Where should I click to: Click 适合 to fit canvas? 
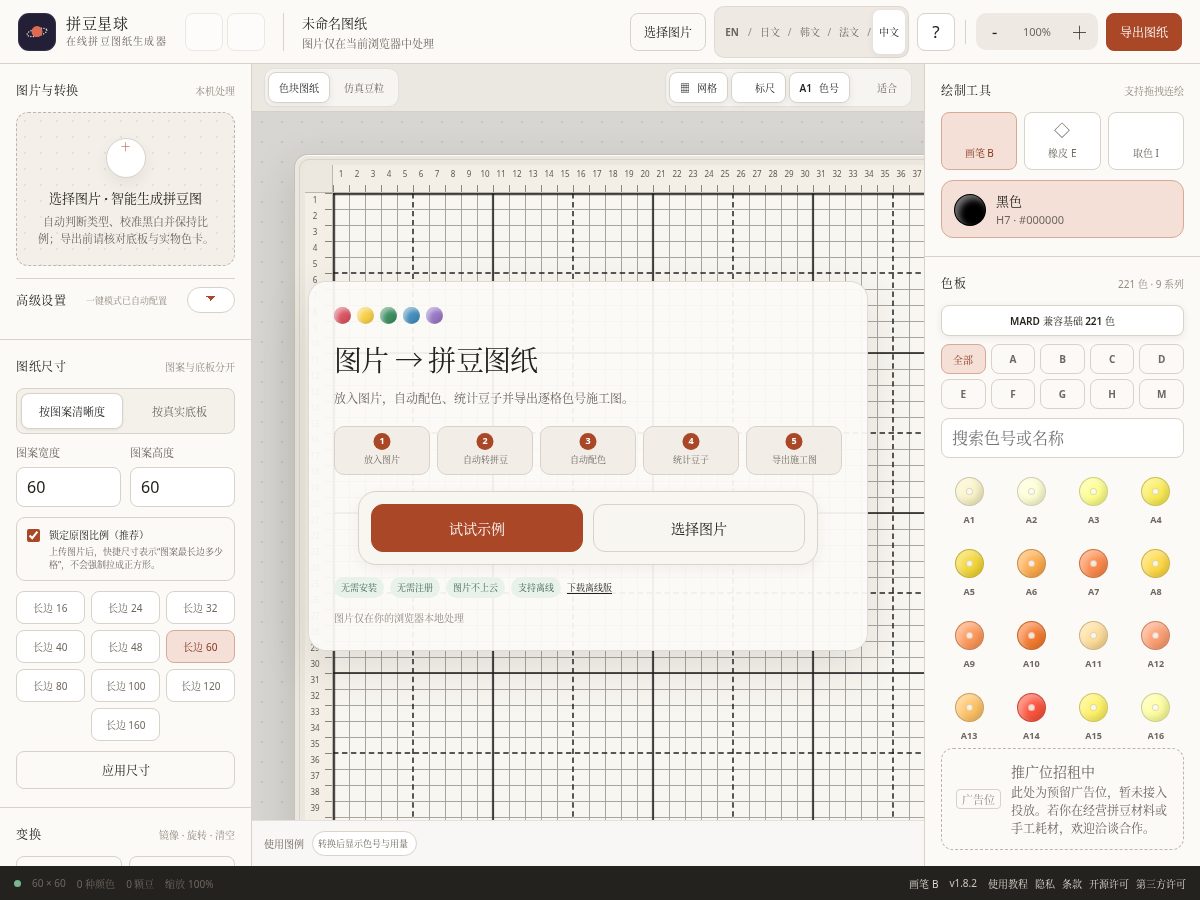click(887, 88)
